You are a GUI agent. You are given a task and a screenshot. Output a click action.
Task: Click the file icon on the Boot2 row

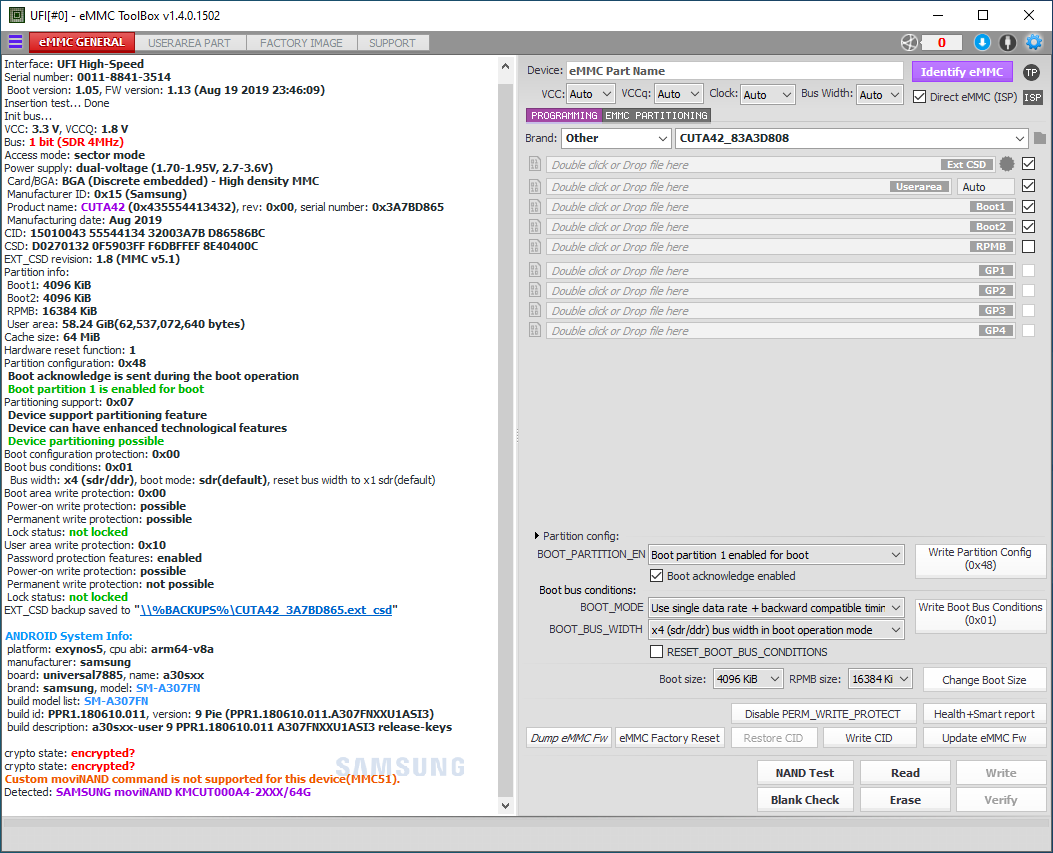click(x=535, y=227)
